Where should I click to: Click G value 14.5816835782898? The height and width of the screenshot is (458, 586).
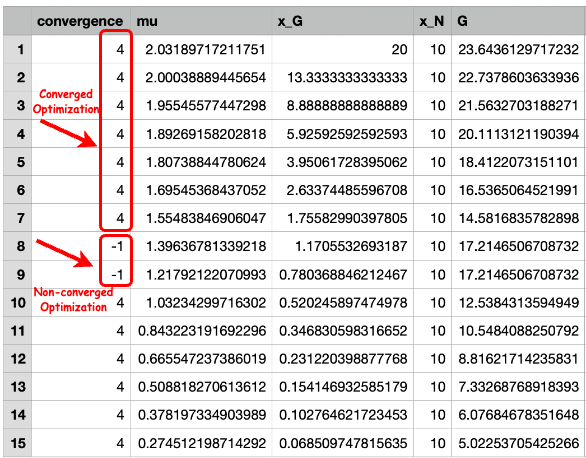pyautogui.click(x=519, y=218)
